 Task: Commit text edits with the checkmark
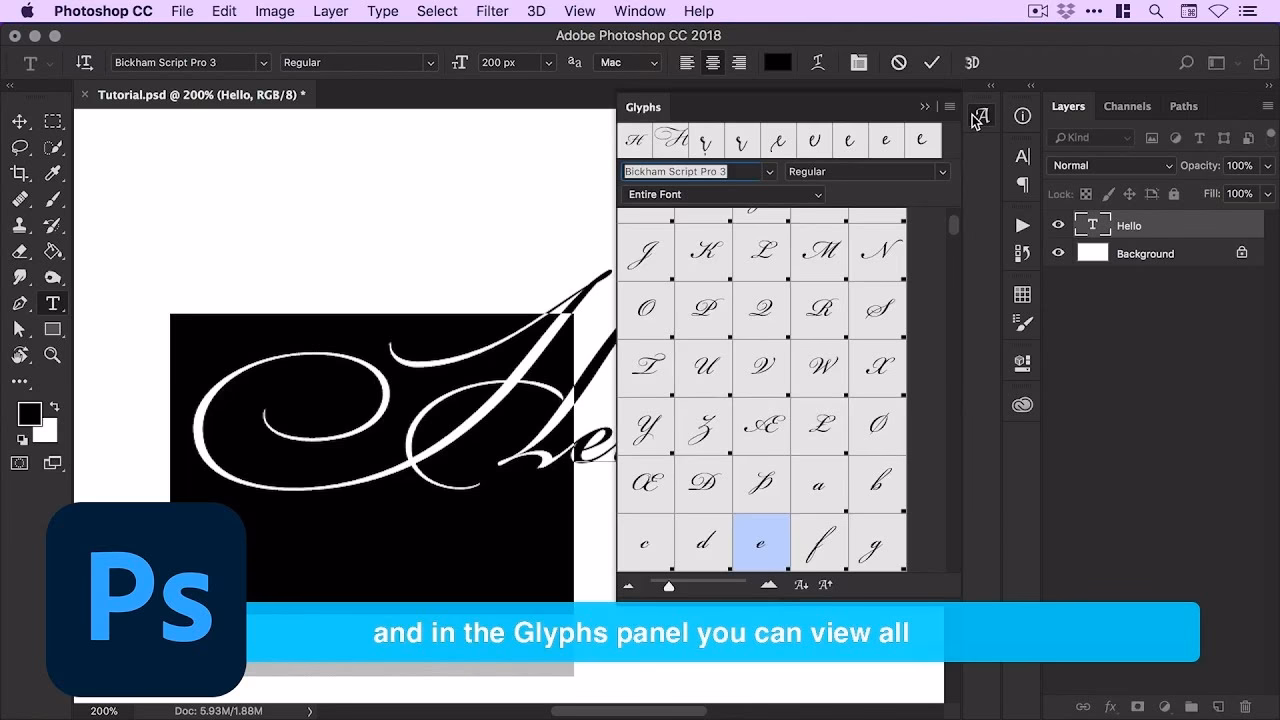coord(931,62)
